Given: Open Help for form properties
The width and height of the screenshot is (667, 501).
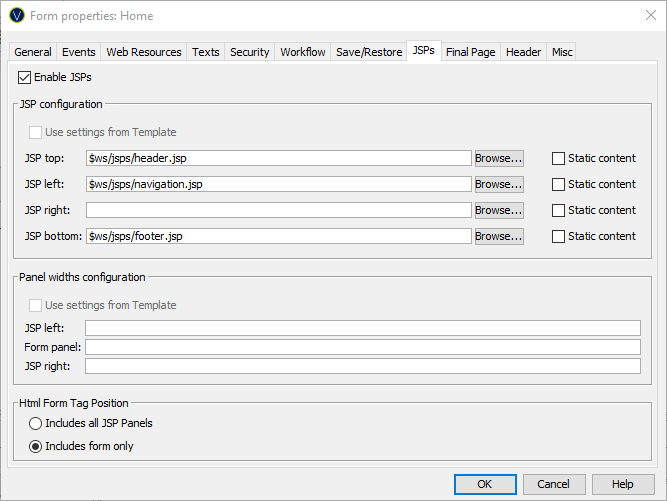Looking at the screenshot, I should point(622,484).
